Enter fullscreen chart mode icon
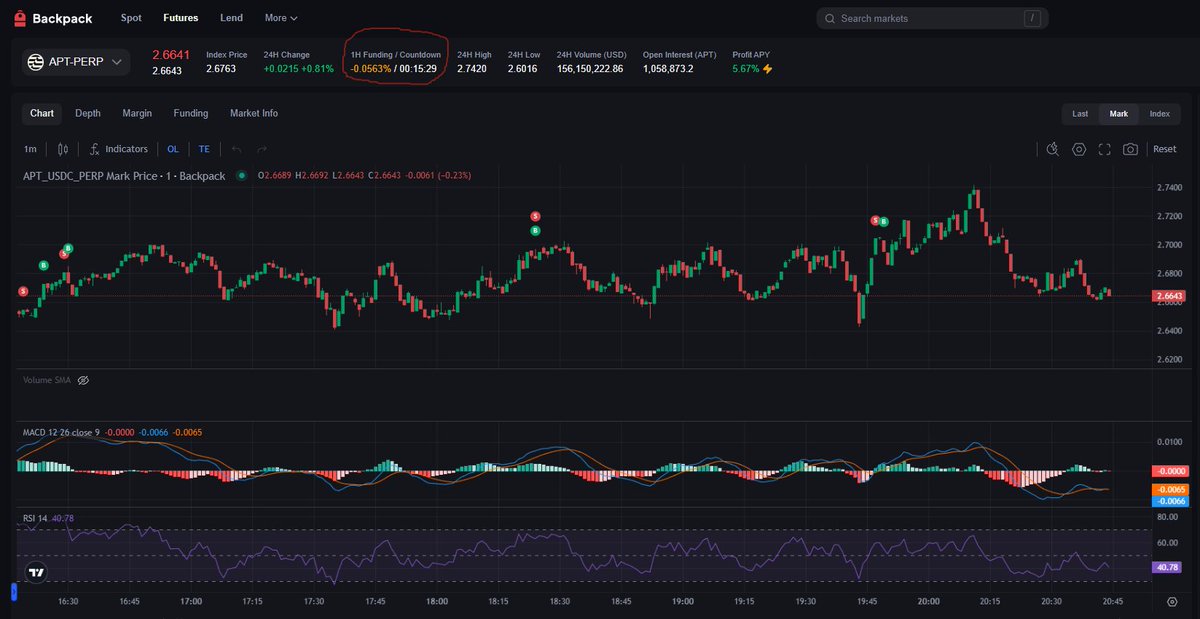 pos(1105,149)
